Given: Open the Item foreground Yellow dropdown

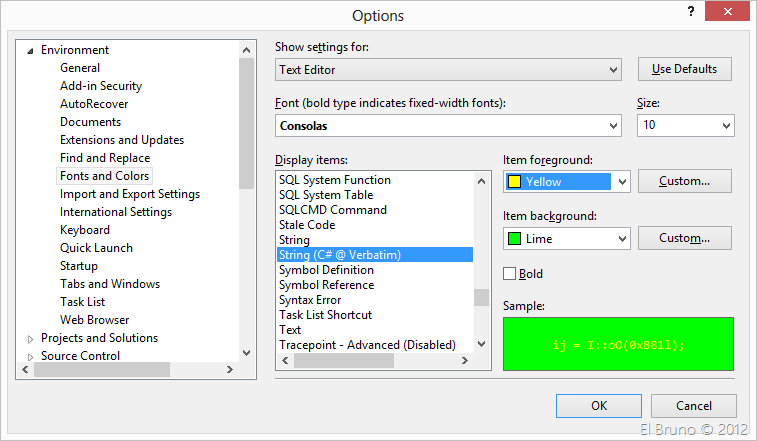Looking at the screenshot, I should (622, 182).
